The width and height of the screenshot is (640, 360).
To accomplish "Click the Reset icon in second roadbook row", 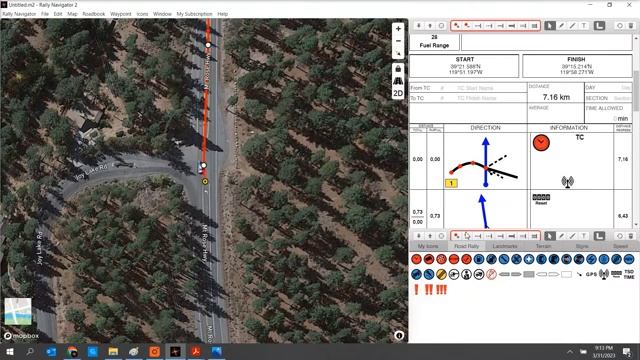I will click(541, 199).
